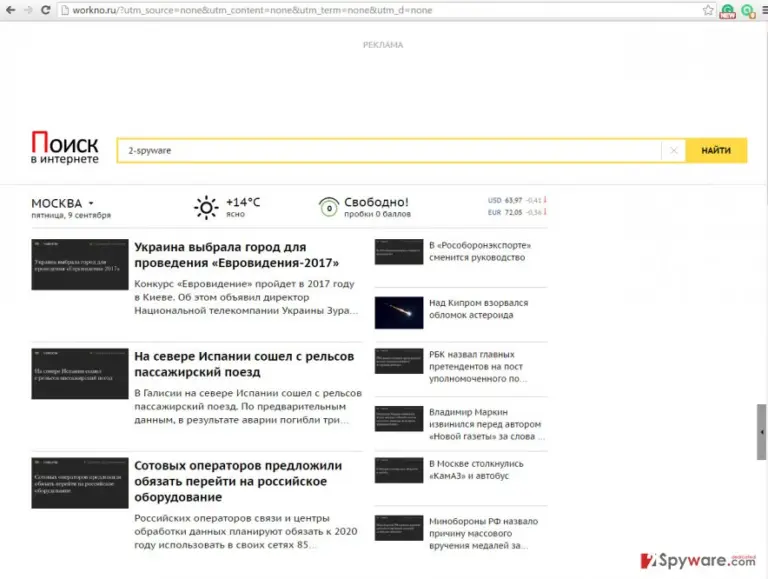Viewport: 768px width, 579px height.
Task: Open news Владимир Маркин извинился перед автором
Action: (x=486, y=424)
